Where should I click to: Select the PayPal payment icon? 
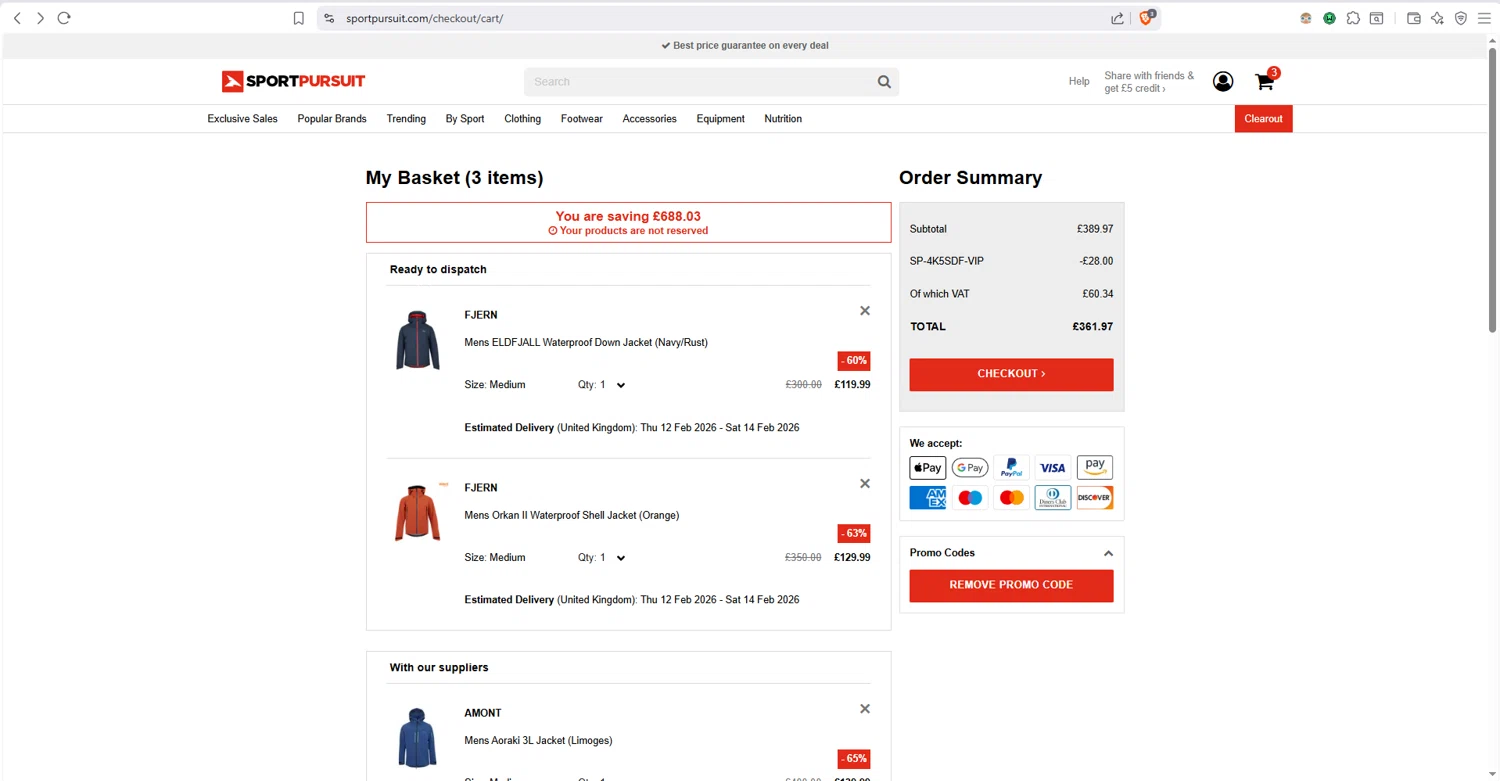1011,468
